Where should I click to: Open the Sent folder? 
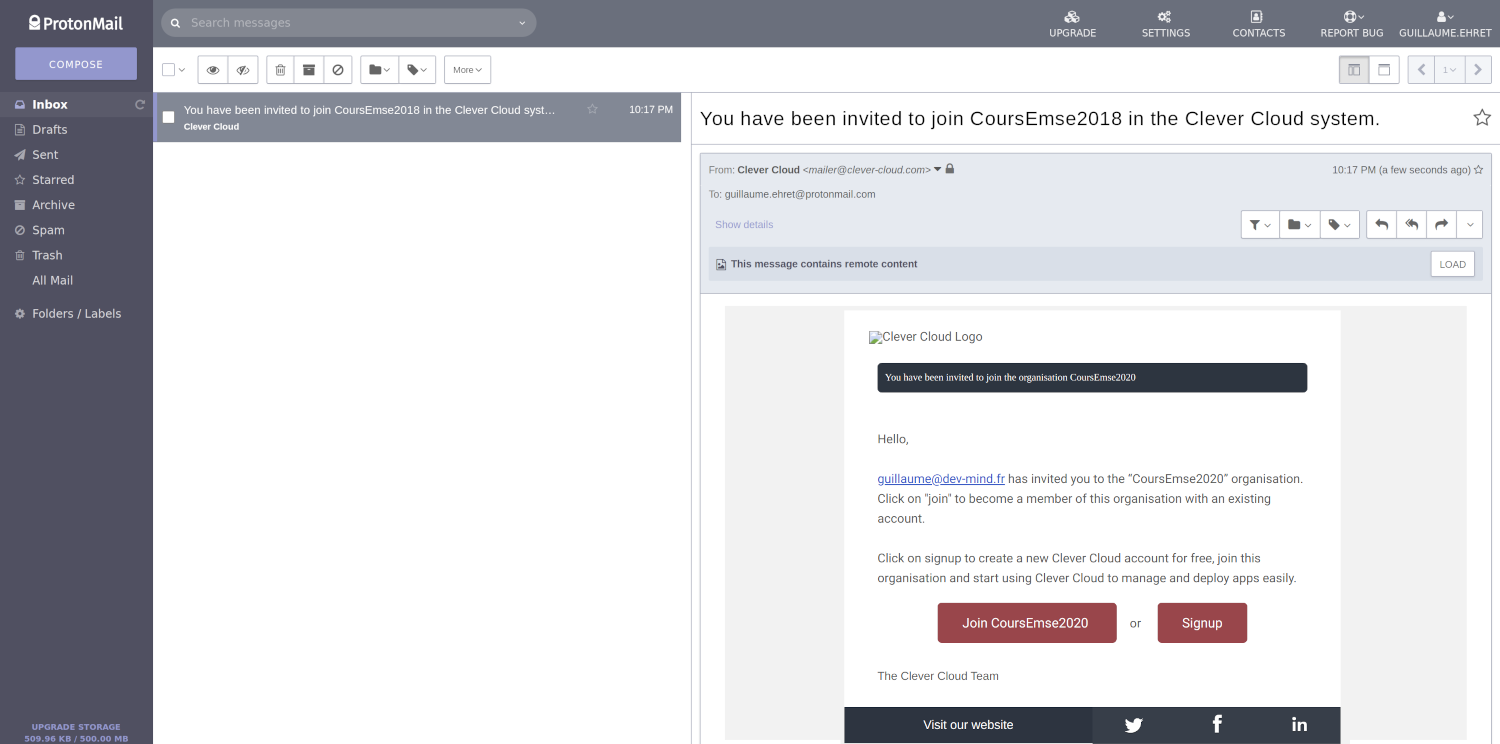click(45, 154)
